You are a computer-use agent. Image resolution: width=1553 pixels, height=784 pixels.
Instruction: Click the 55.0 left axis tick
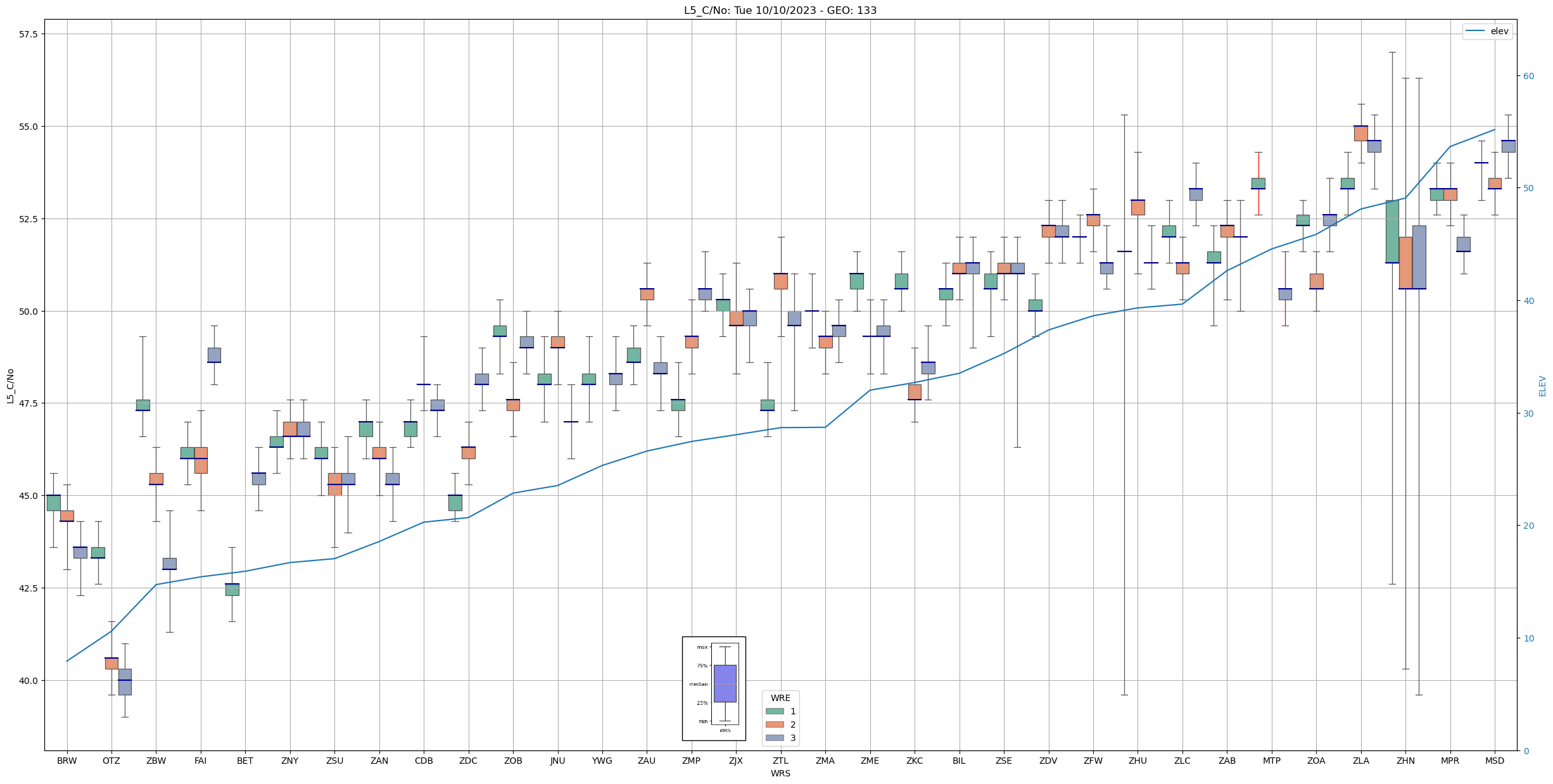[x=29, y=127]
